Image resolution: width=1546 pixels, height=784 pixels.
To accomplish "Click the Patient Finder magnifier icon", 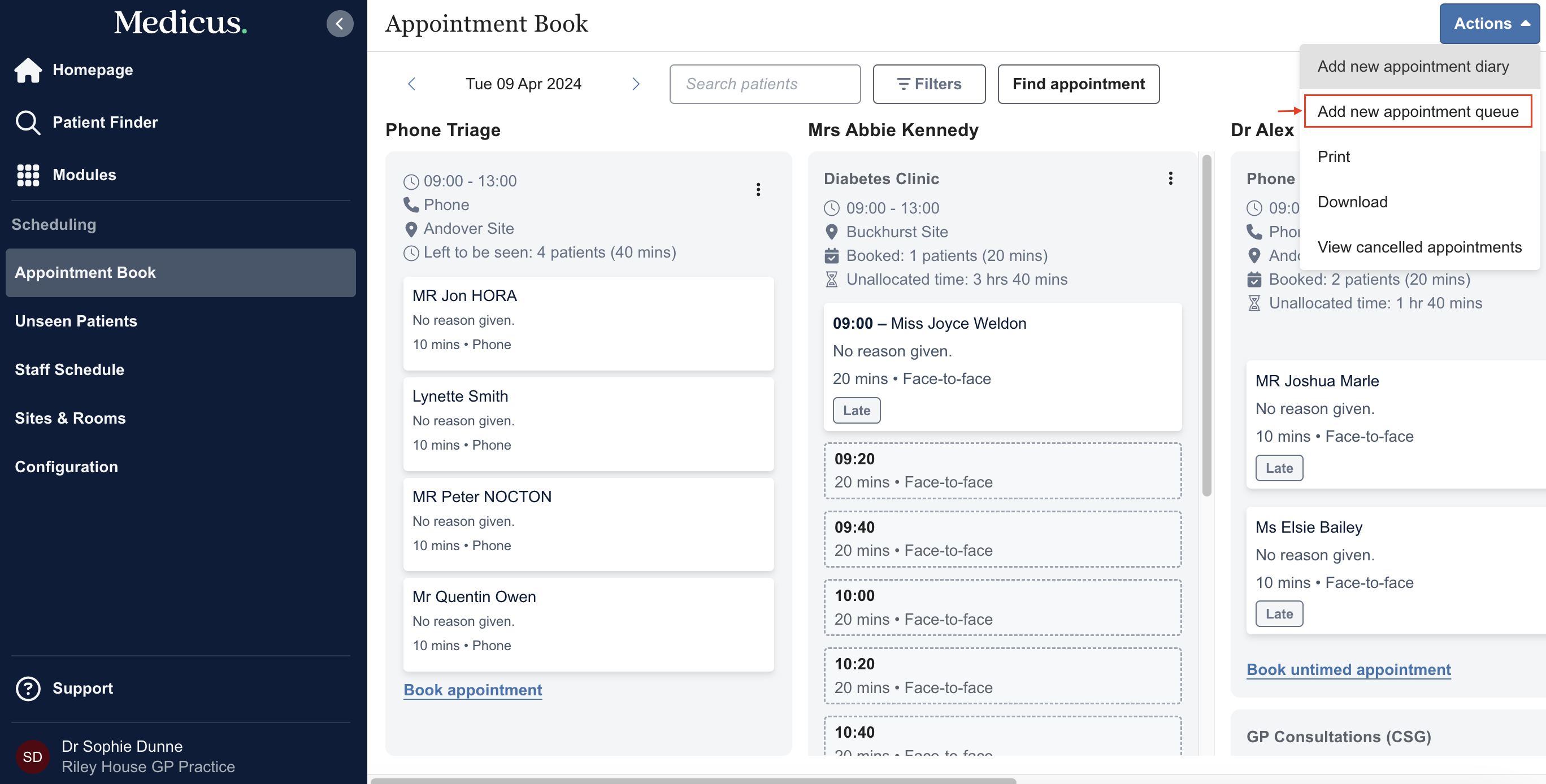I will pos(28,123).
